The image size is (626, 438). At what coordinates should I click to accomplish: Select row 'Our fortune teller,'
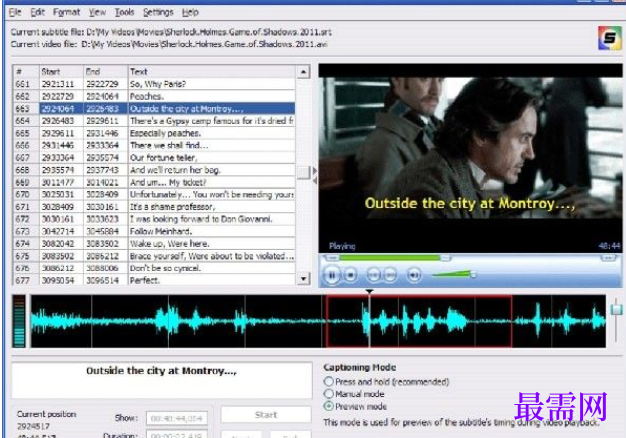[x=154, y=158]
